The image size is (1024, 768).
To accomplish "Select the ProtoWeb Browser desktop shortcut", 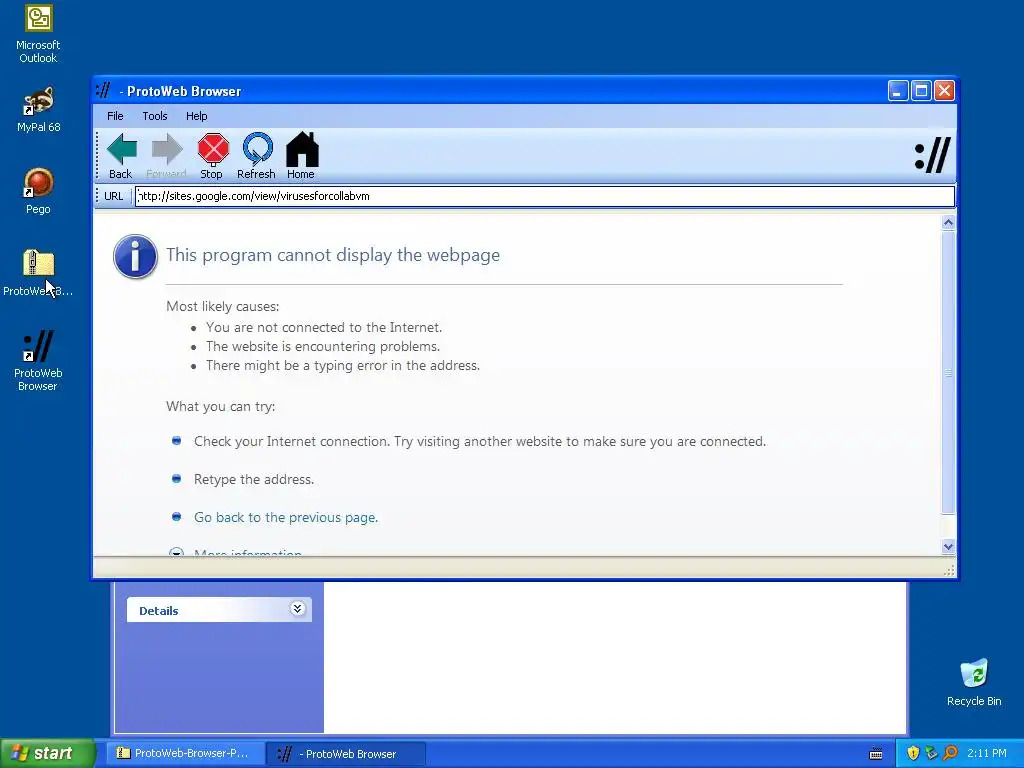I will (38, 360).
